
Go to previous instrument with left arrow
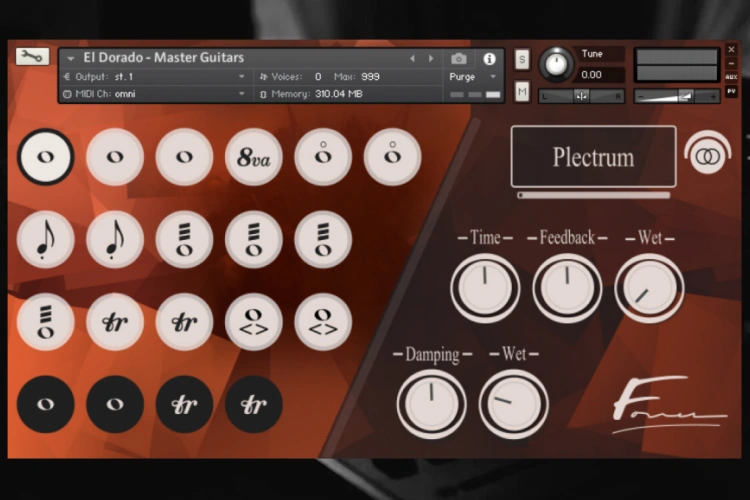tap(412, 59)
